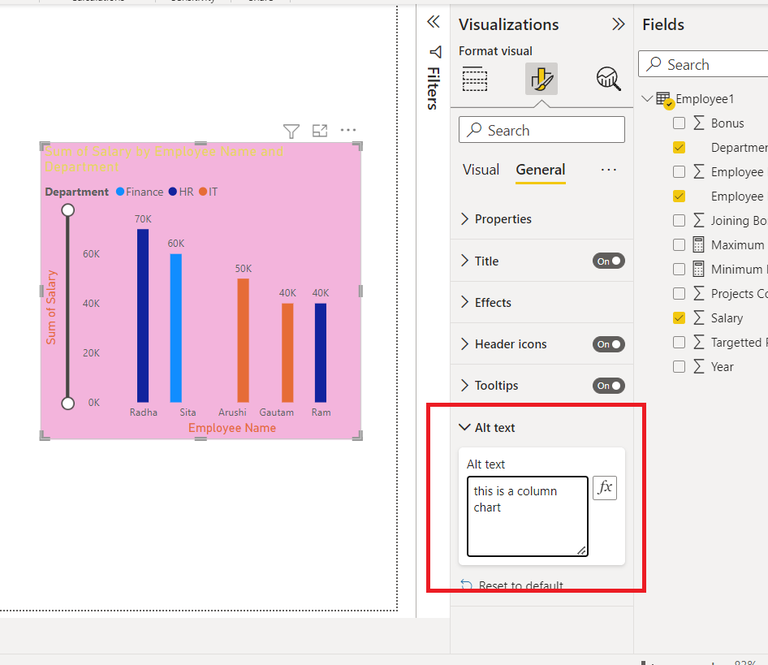Open more options next to General tab
The height and width of the screenshot is (665, 768).
609,170
